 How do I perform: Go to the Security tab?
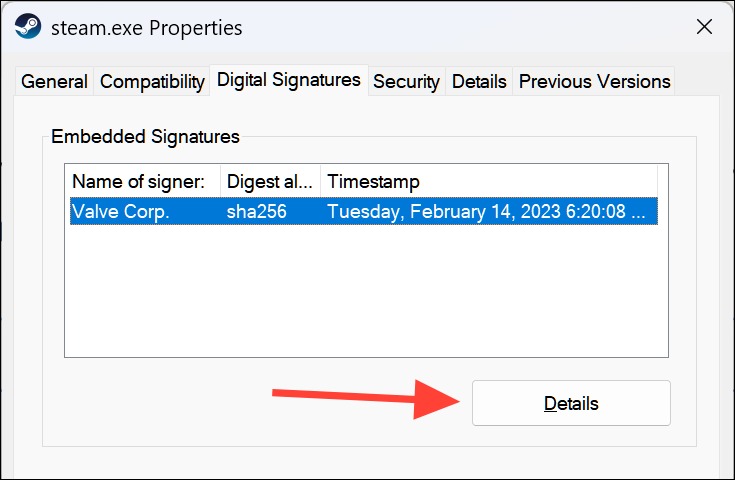[x=406, y=82]
